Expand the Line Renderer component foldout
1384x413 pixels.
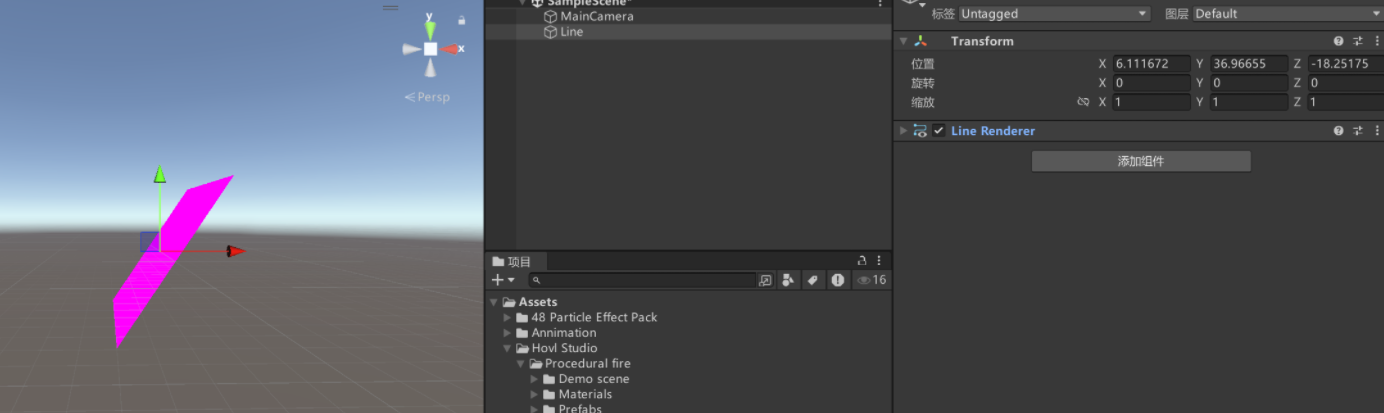pos(903,131)
